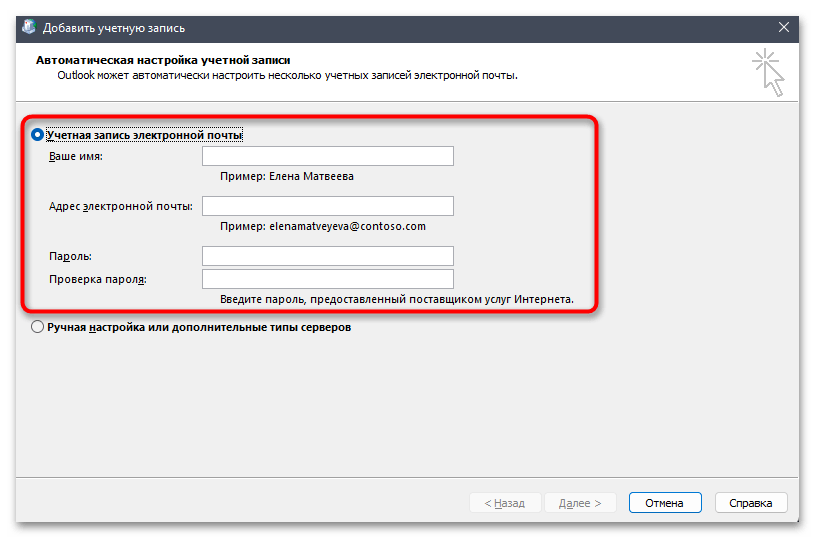Click the Outlook icon in title bar
The width and height of the screenshot is (815, 538).
point(29,27)
